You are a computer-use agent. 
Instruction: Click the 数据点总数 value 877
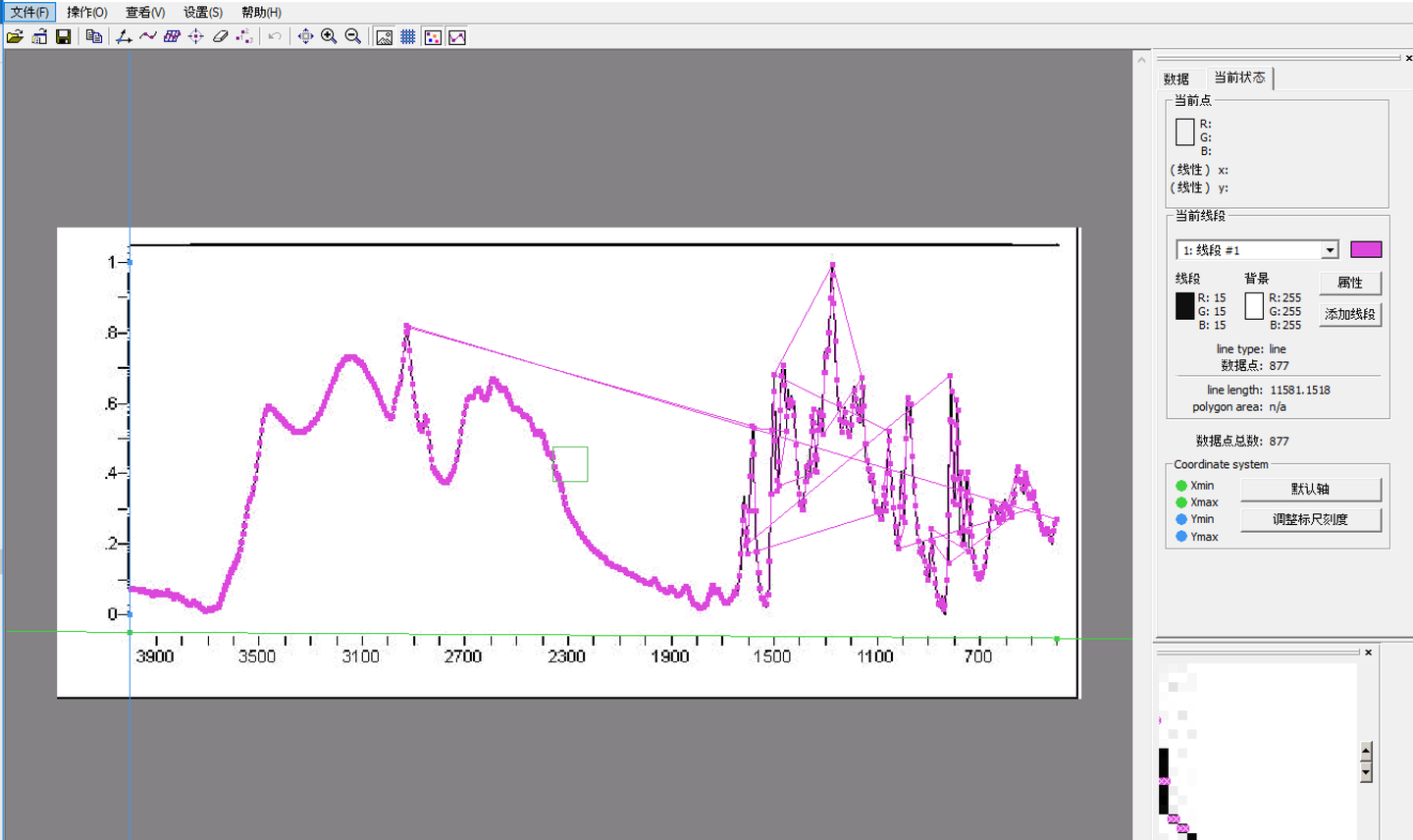tap(1280, 442)
